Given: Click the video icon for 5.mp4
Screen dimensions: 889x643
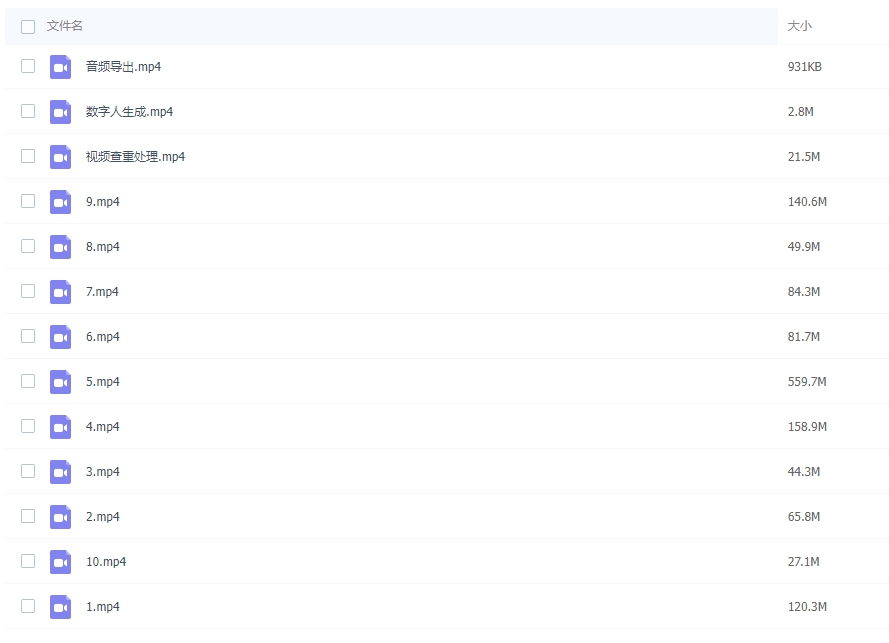Looking at the screenshot, I should 60,382.
